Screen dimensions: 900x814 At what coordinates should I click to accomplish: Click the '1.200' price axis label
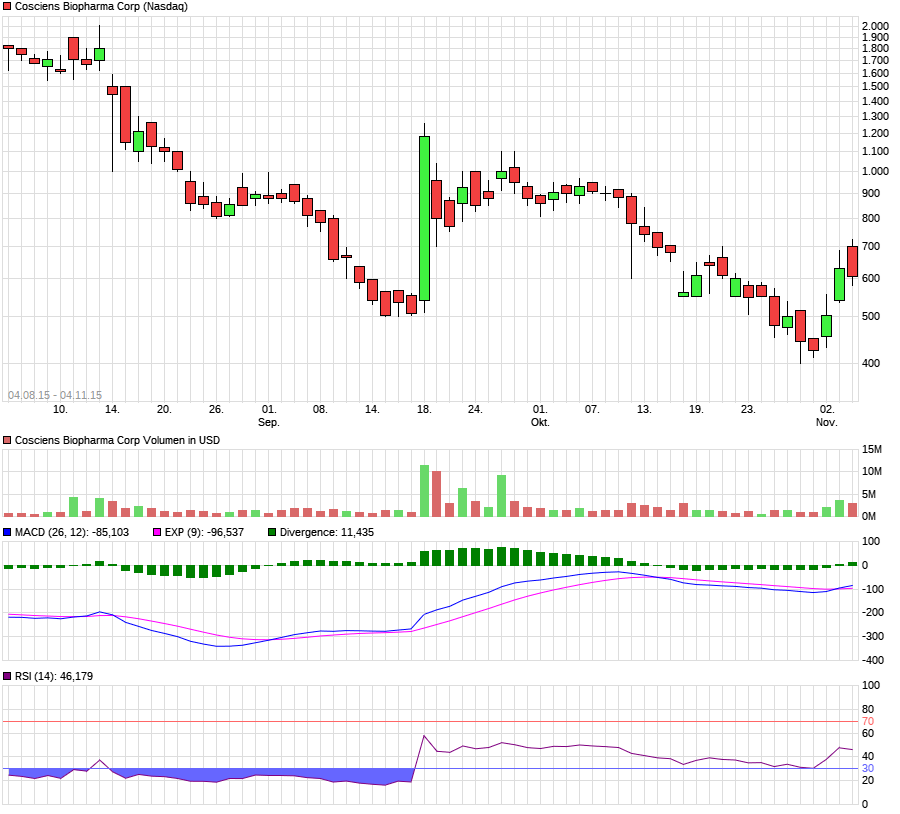click(875, 134)
